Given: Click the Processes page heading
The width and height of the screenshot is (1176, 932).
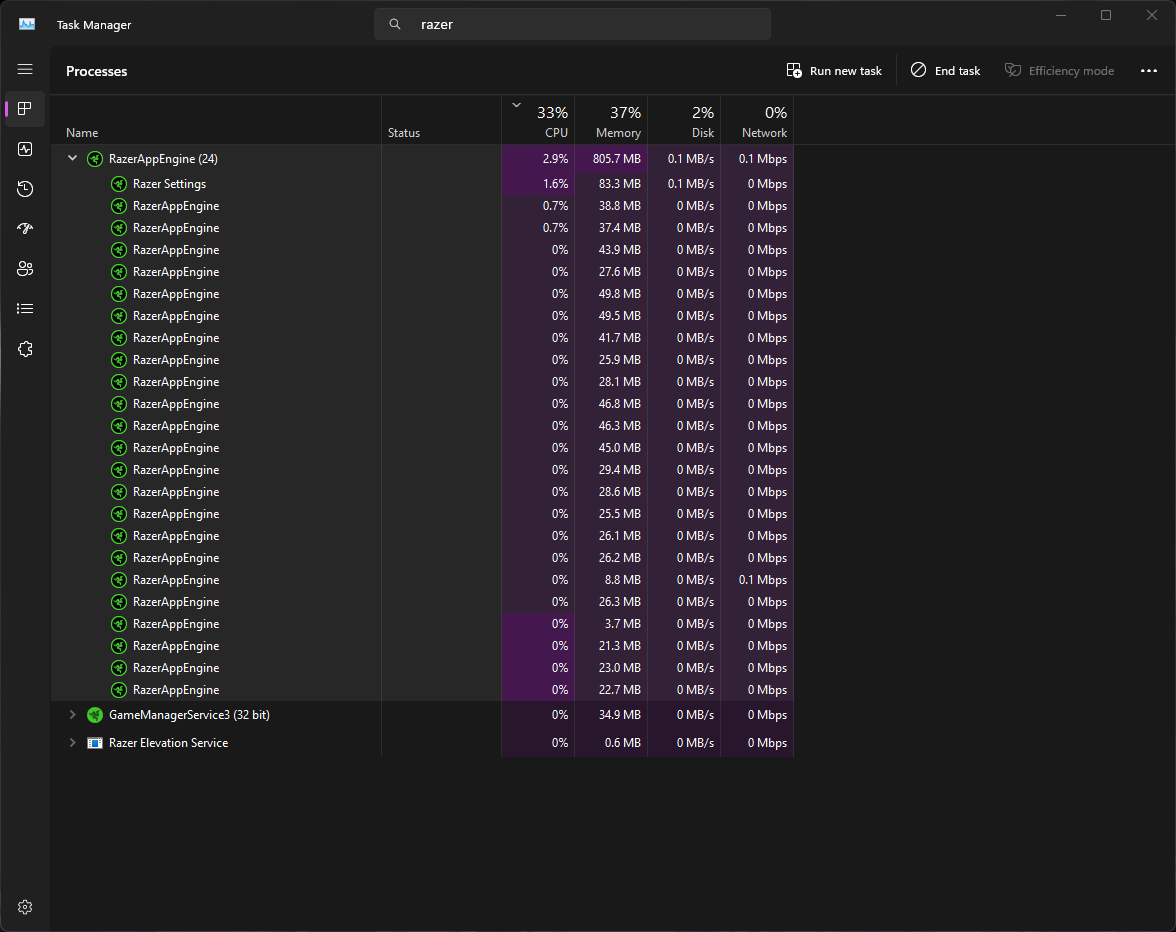Looking at the screenshot, I should pos(97,71).
